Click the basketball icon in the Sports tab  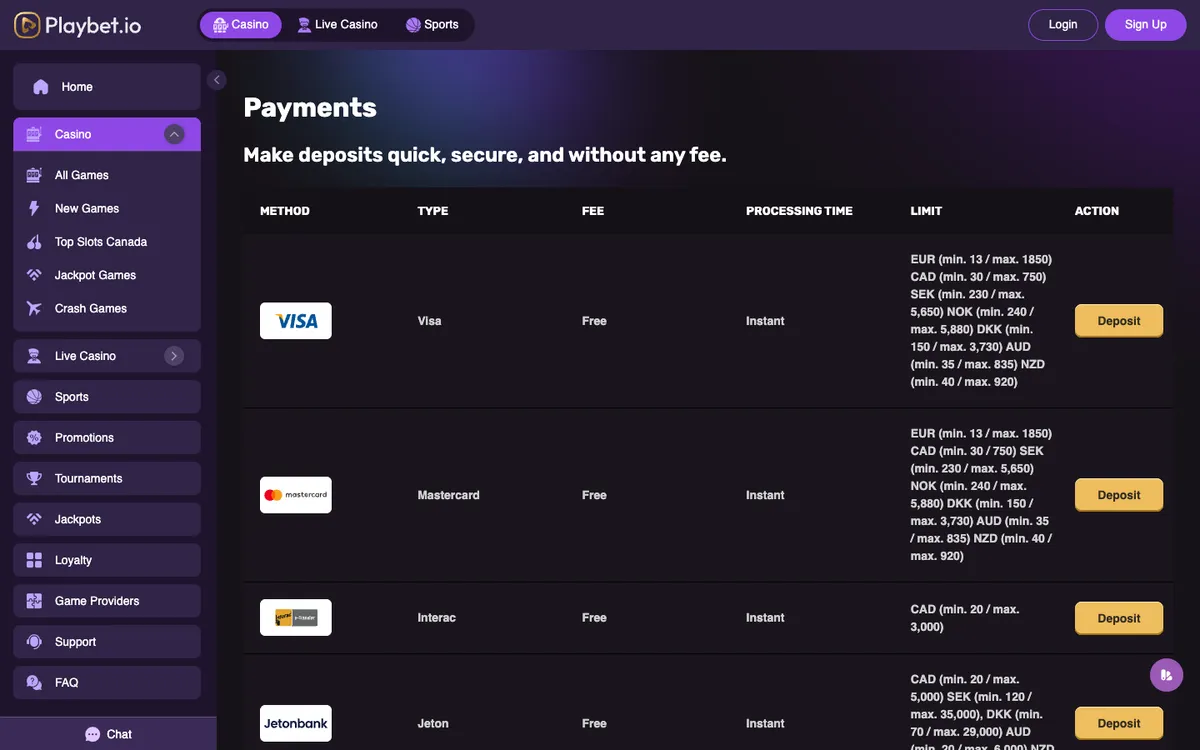(x=413, y=25)
